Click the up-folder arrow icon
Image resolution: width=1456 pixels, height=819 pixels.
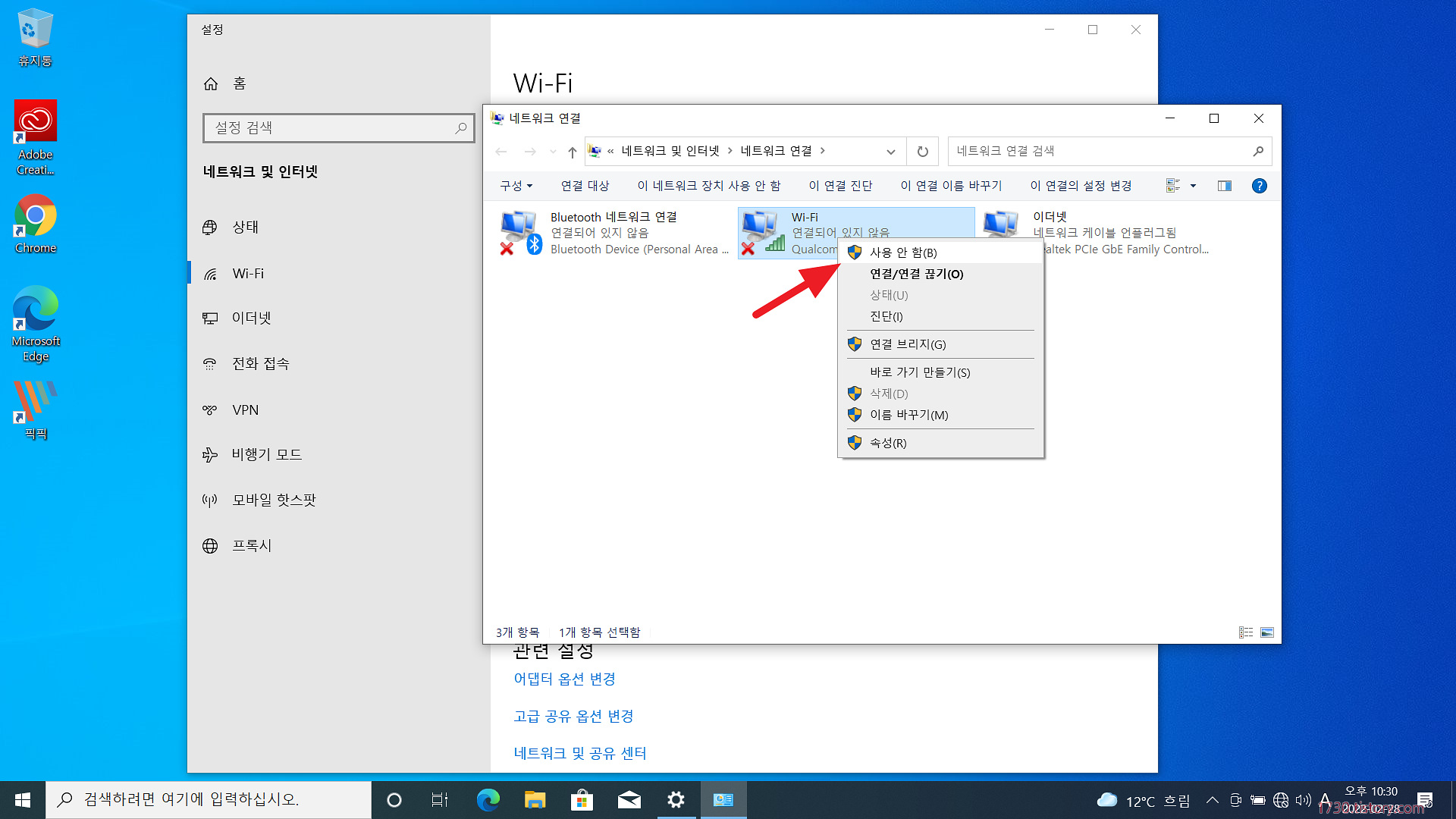573,152
